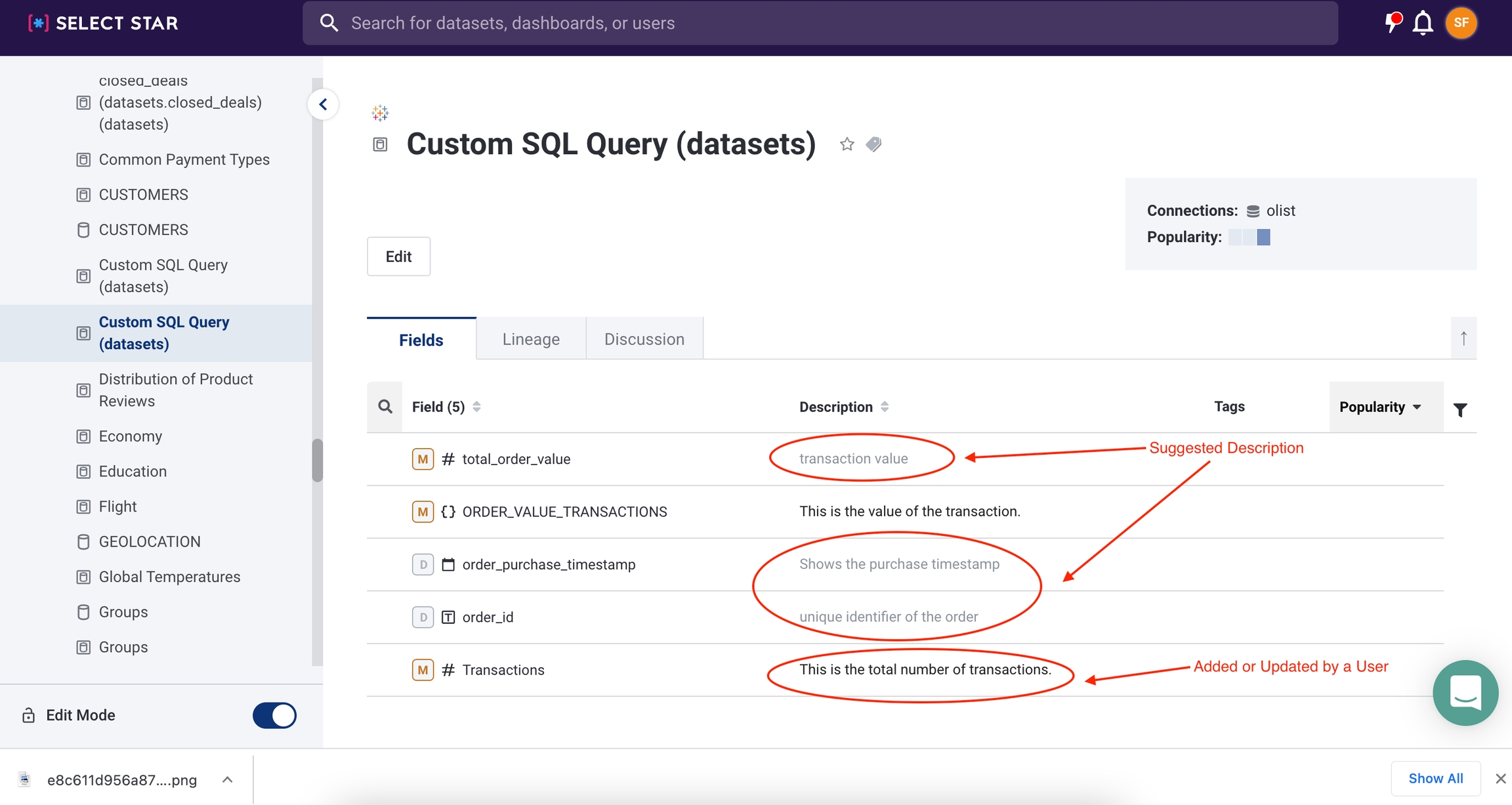Click Show All downloads
1512x805 pixels.
coord(1435,778)
